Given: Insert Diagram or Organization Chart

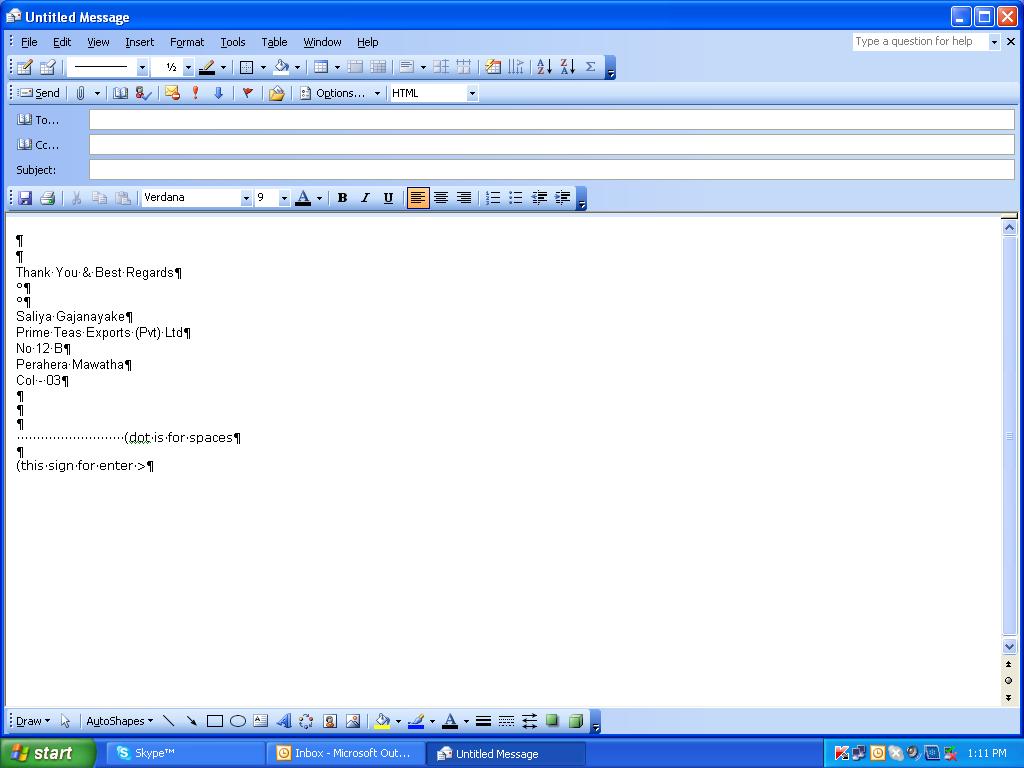Looking at the screenshot, I should tap(306, 721).
